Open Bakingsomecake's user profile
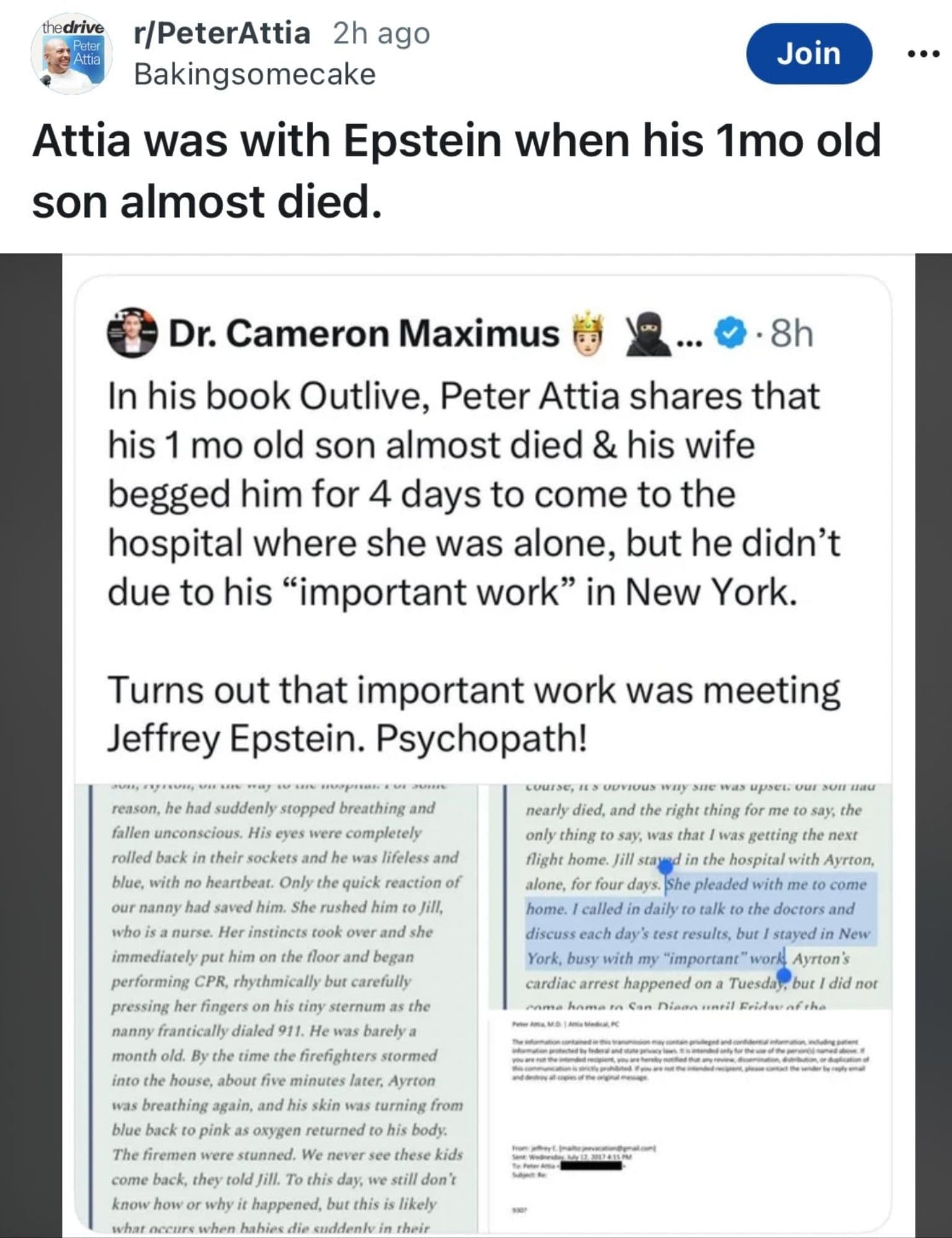The width and height of the screenshot is (952, 1238). tap(255, 75)
